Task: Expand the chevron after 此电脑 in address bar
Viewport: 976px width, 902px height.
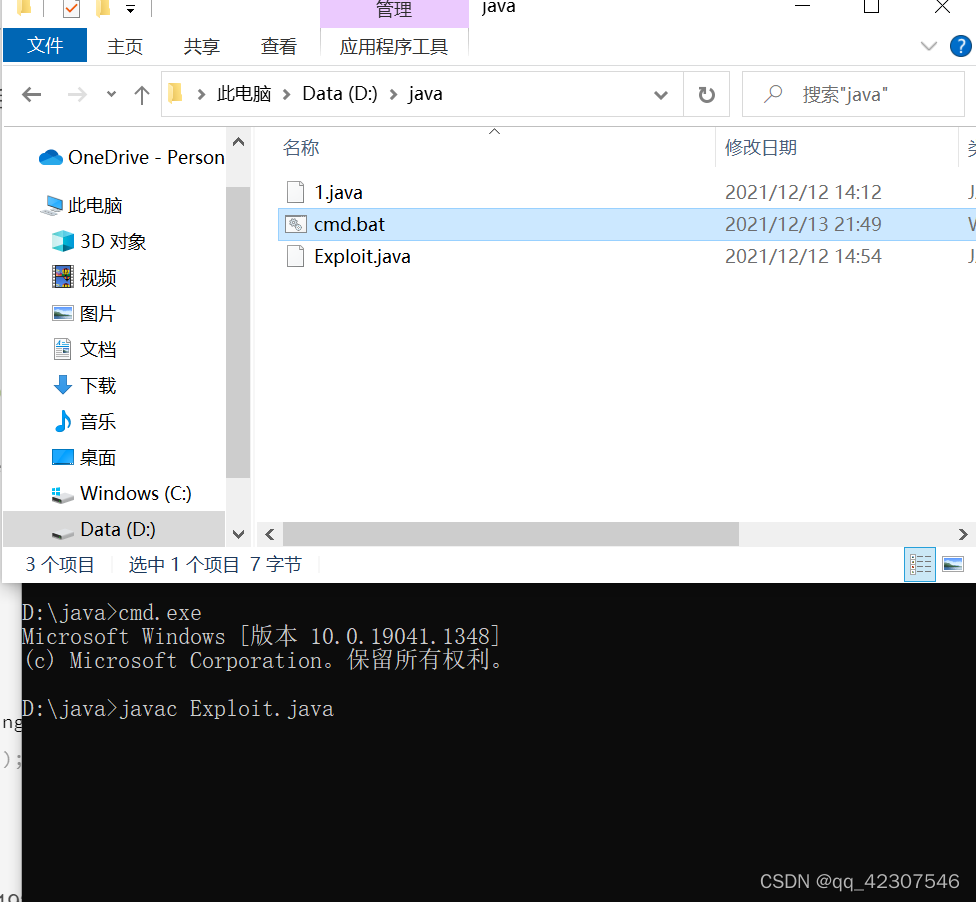Action: (x=286, y=94)
